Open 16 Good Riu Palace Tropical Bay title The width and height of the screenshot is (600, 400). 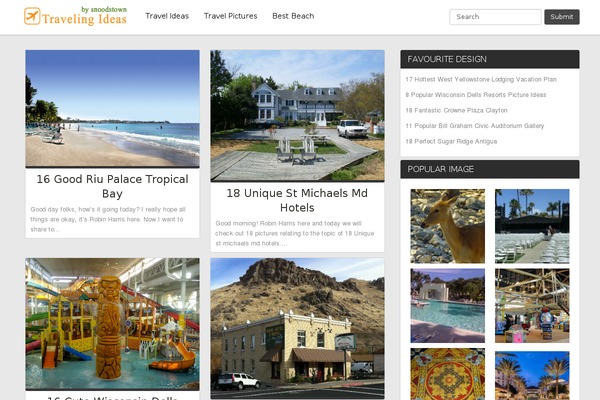coord(112,186)
